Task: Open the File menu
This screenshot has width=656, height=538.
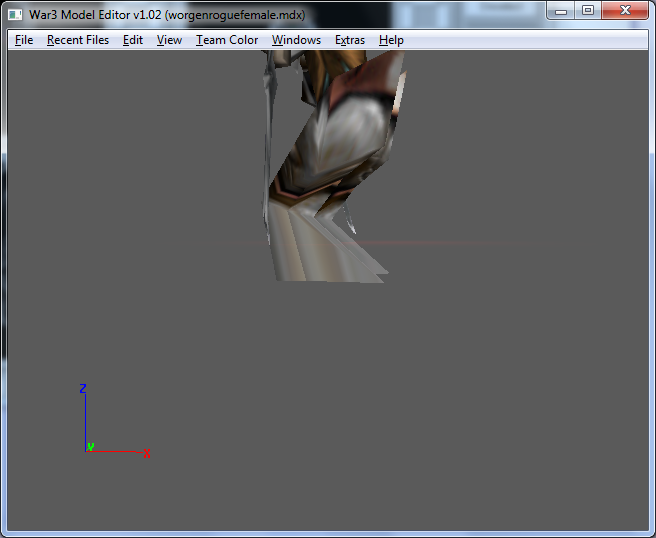Action: (x=24, y=40)
